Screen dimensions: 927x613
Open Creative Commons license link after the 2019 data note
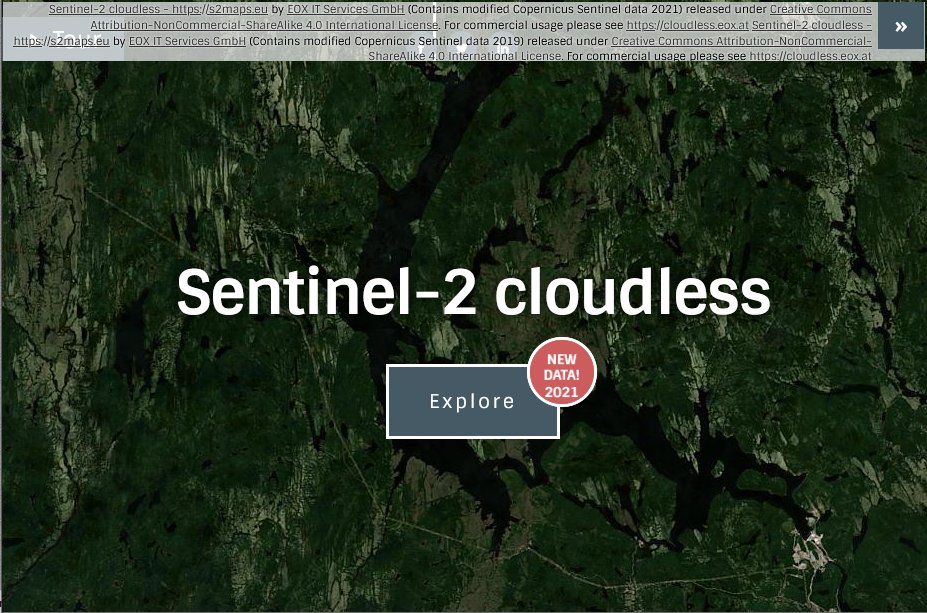[x=741, y=41]
